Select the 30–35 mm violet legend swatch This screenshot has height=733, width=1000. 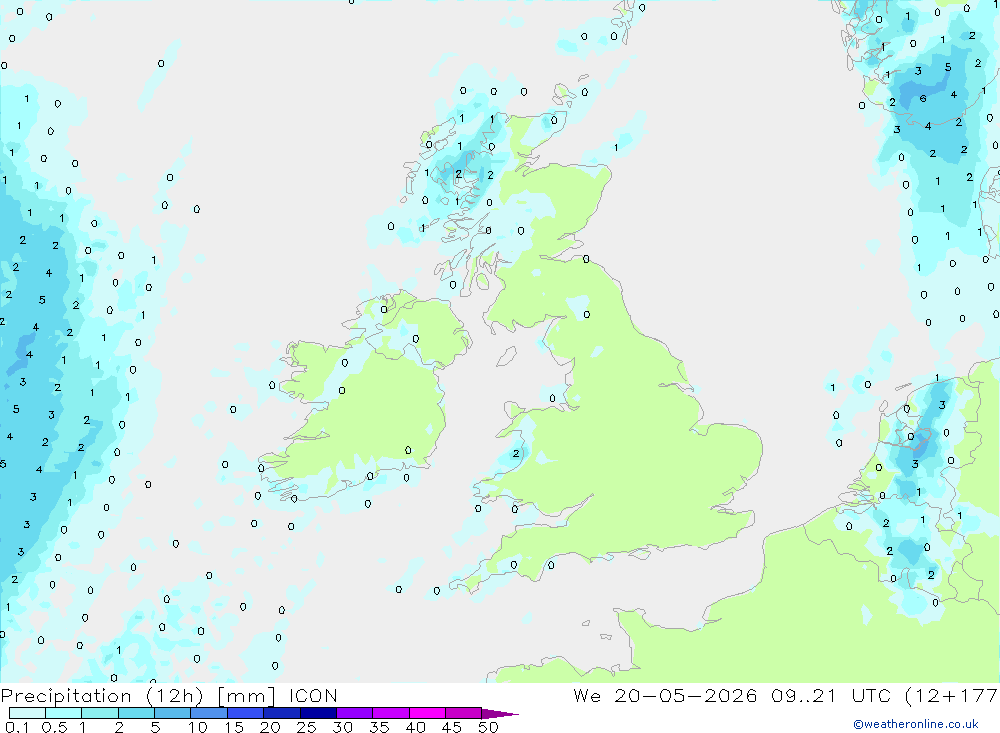(355, 713)
